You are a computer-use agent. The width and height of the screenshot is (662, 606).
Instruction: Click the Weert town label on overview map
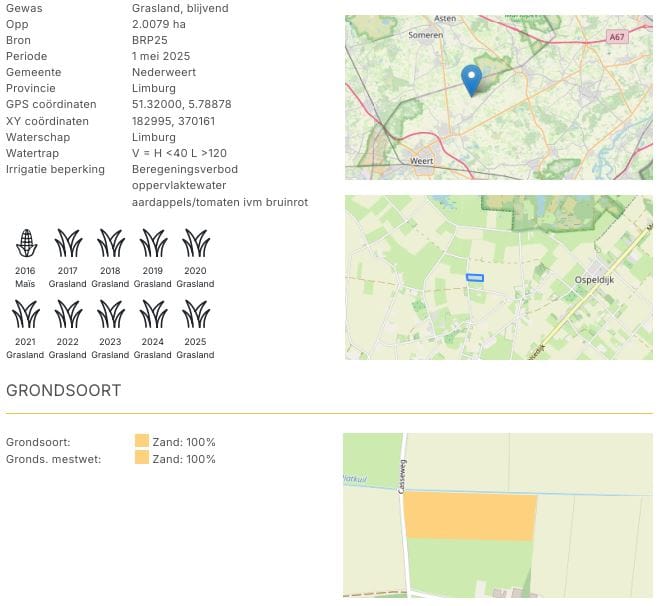[421, 161]
